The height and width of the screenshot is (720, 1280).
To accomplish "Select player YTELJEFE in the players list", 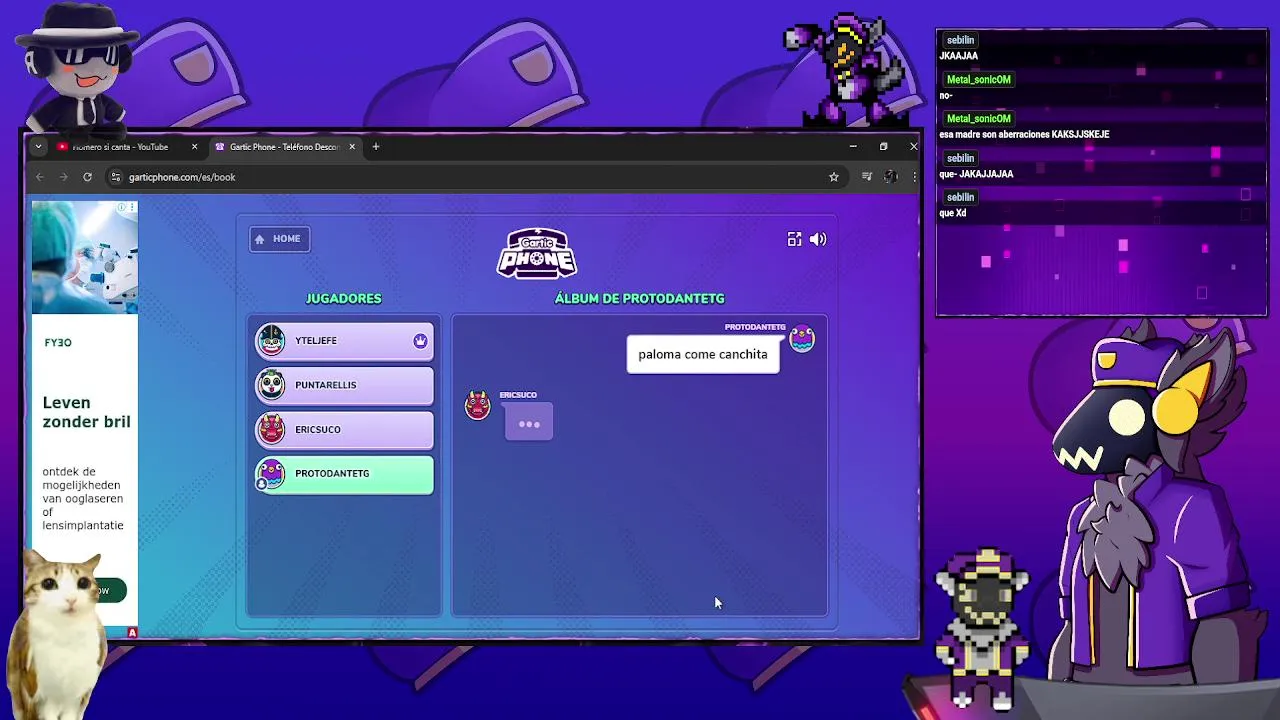I will [344, 341].
